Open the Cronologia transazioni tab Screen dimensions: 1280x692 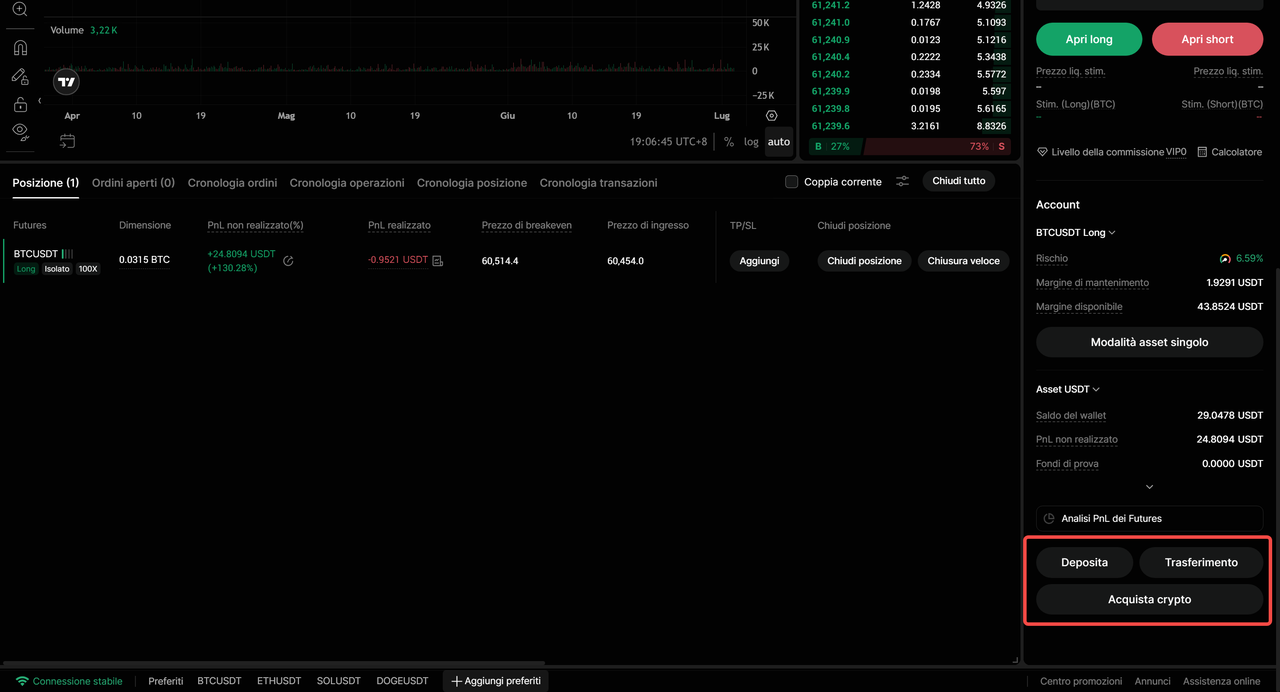tap(598, 183)
